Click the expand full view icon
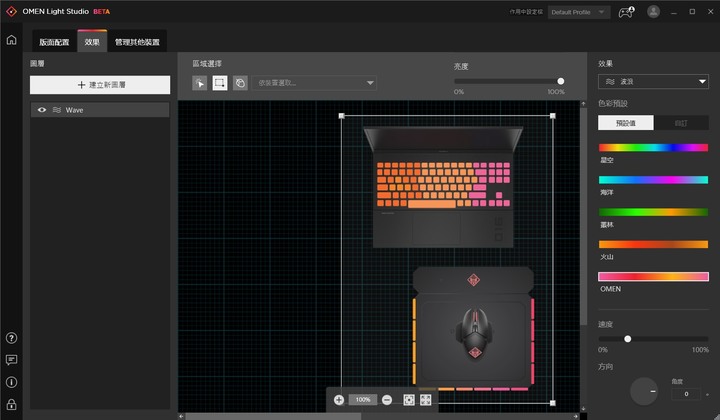 point(426,400)
